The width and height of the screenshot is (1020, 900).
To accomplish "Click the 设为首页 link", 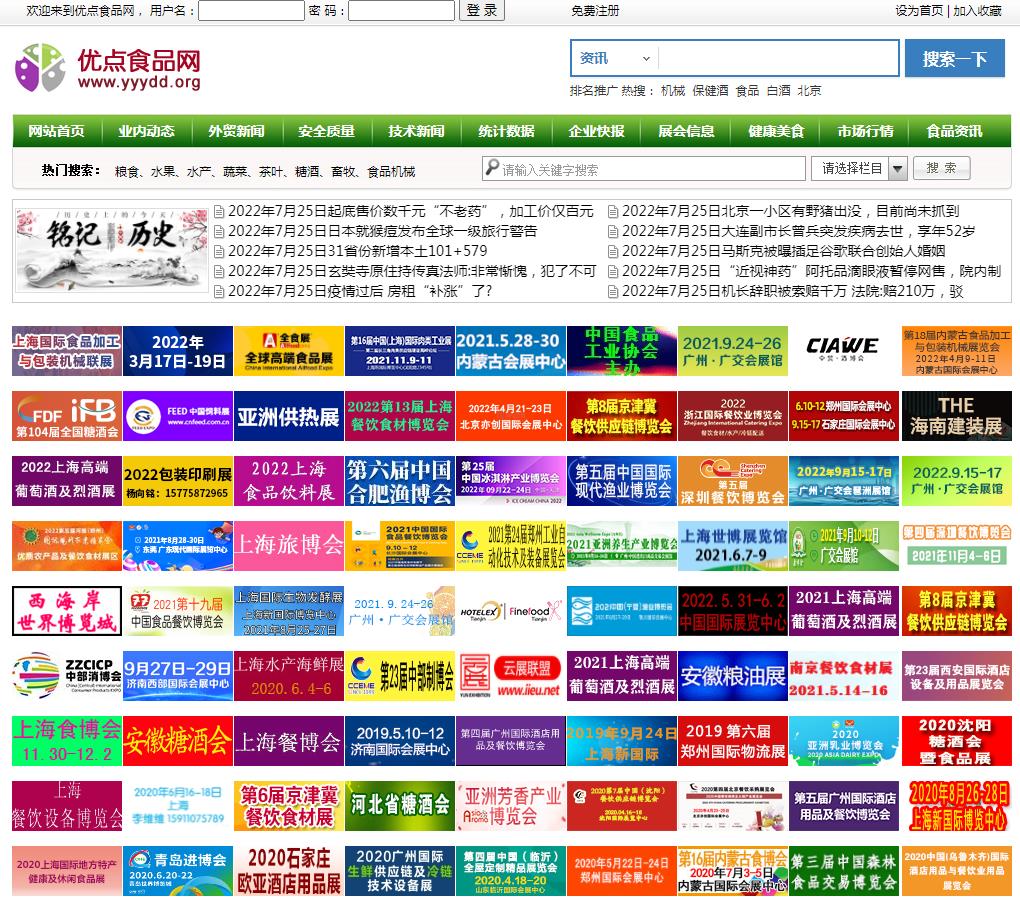I will (x=919, y=10).
